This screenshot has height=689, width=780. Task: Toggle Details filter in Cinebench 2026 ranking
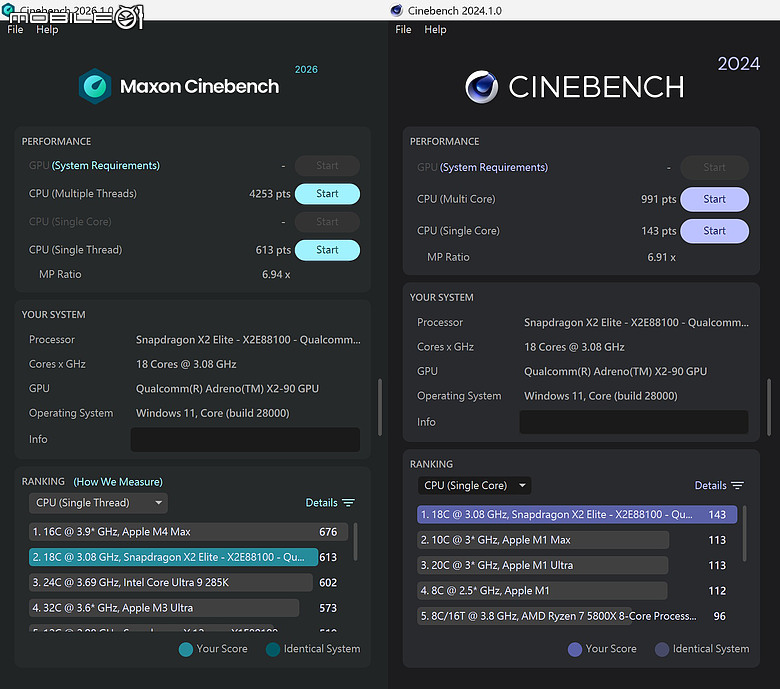(x=330, y=503)
